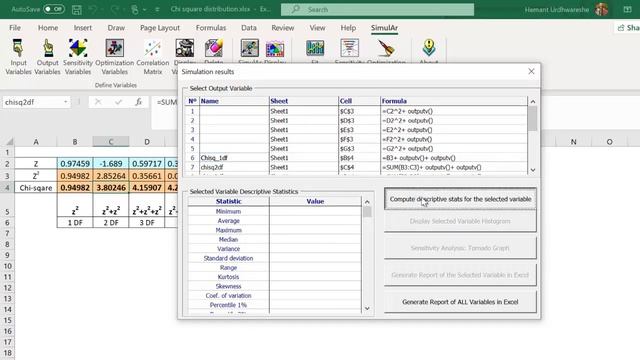The image size is (640, 360).
Task: Click the ribbon display options icon
Action: 627,9
